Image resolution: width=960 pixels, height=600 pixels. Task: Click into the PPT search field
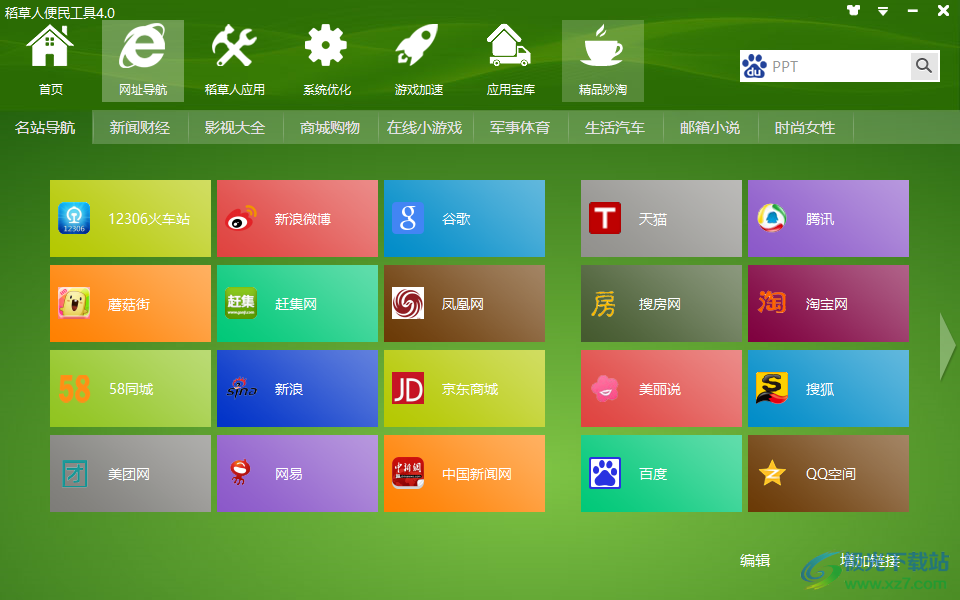pos(839,66)
